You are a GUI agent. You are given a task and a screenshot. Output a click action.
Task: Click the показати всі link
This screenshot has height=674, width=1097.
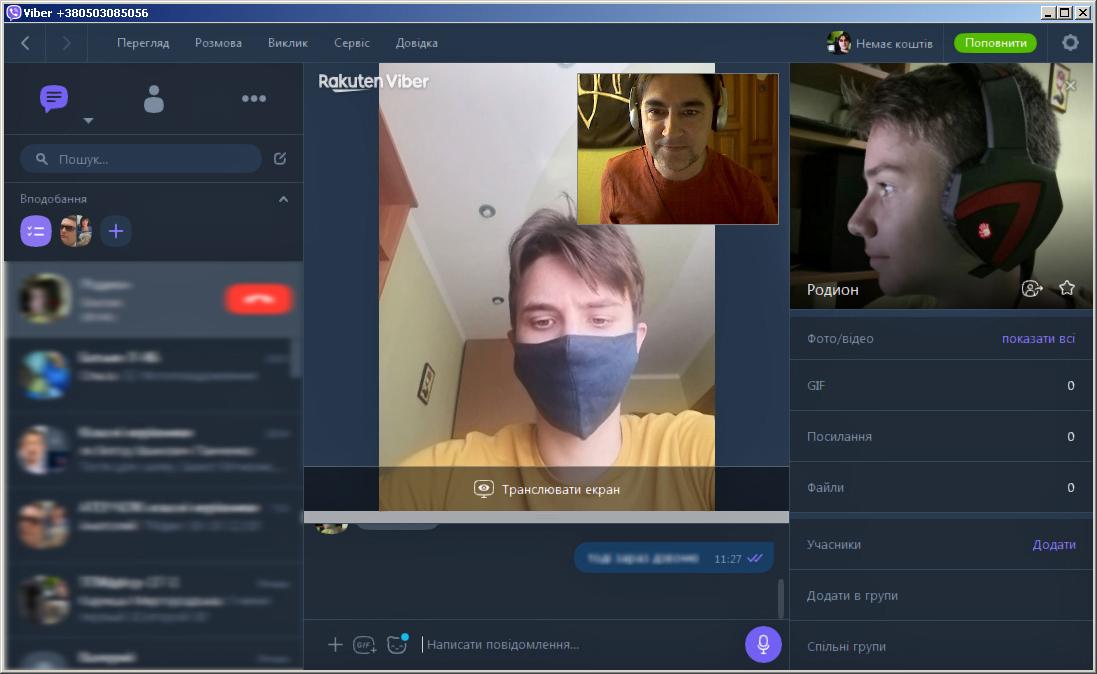tap(1038, 339)
